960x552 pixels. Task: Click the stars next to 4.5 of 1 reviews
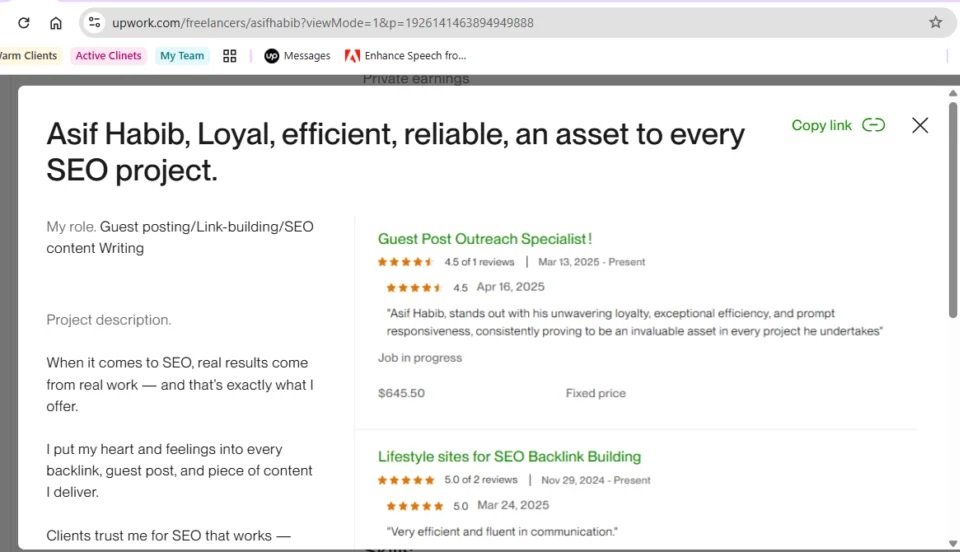pyautogui.click(x=405, y=262)
